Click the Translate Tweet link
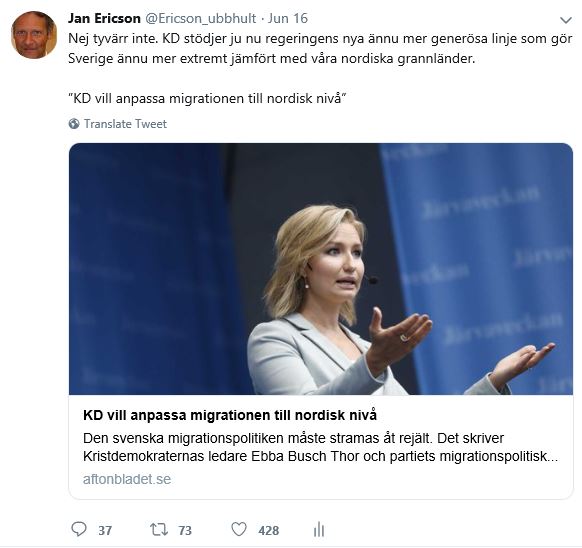 125,124
